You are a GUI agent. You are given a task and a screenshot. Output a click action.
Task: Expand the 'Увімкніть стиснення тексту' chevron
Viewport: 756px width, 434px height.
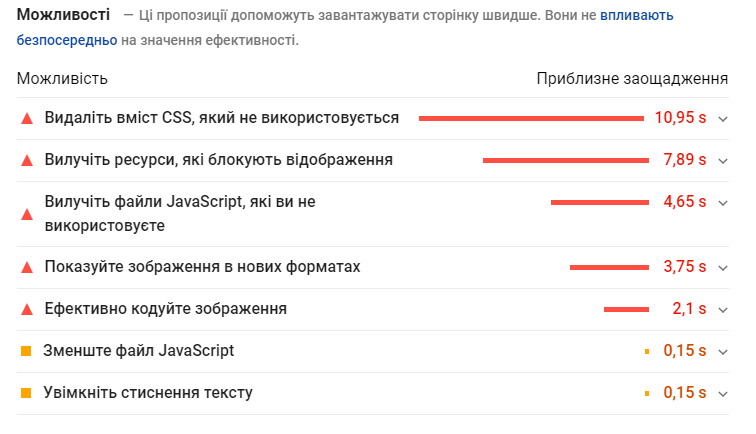pos(724,393)
